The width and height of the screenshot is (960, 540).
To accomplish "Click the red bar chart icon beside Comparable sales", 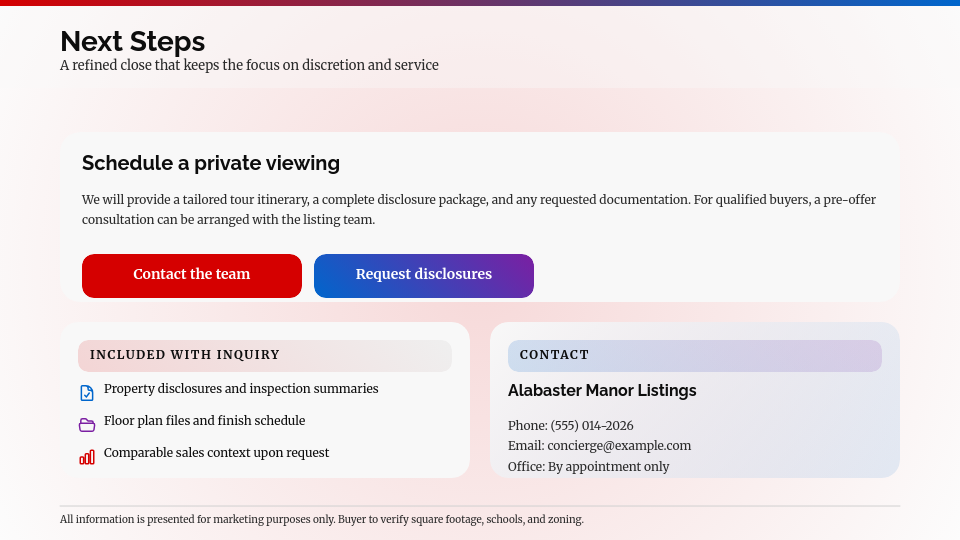I will click(87, 457).
